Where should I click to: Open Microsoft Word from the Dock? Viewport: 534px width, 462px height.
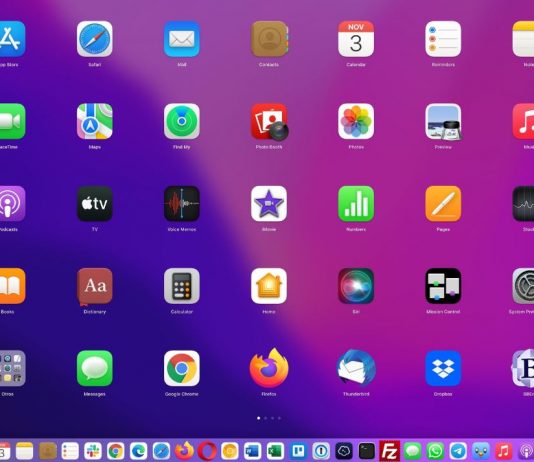coord(253,451)
